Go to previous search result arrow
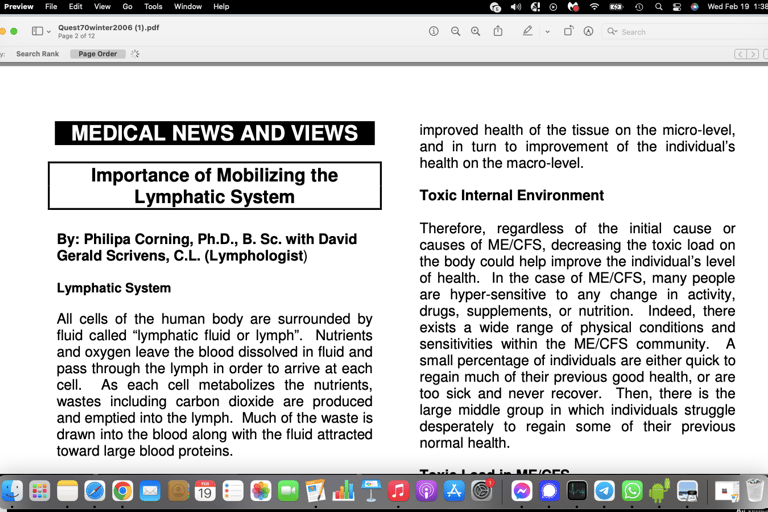 [x=741, y=54]
